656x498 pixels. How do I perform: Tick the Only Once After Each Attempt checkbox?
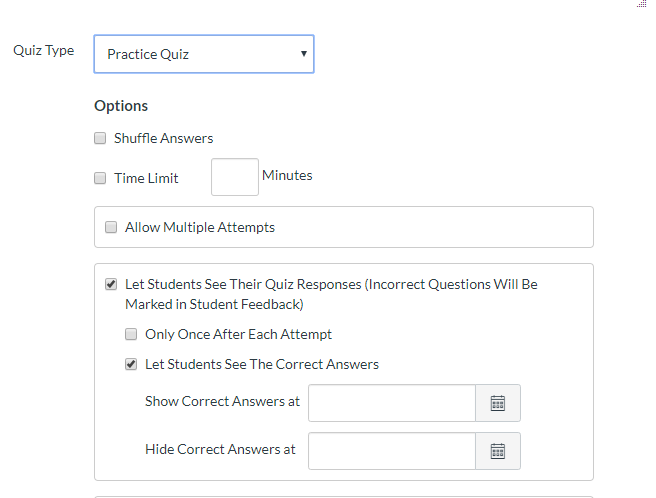point(131,335)
